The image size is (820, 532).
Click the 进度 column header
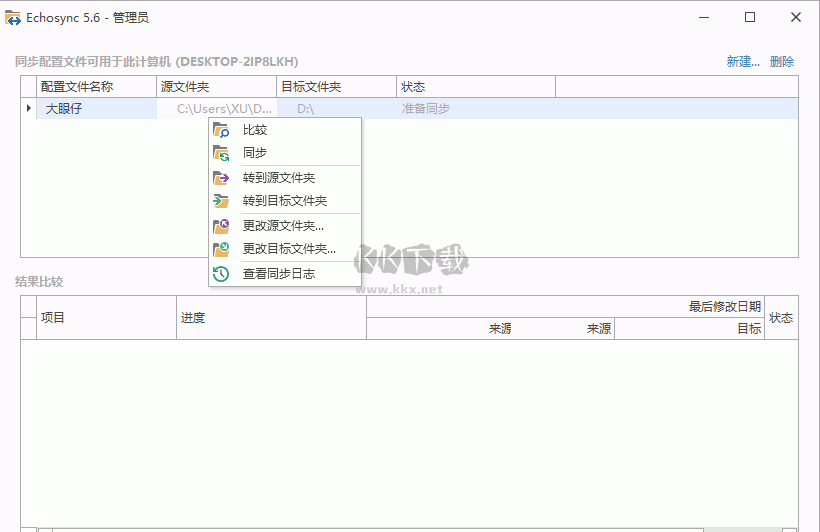click(271, 318)
